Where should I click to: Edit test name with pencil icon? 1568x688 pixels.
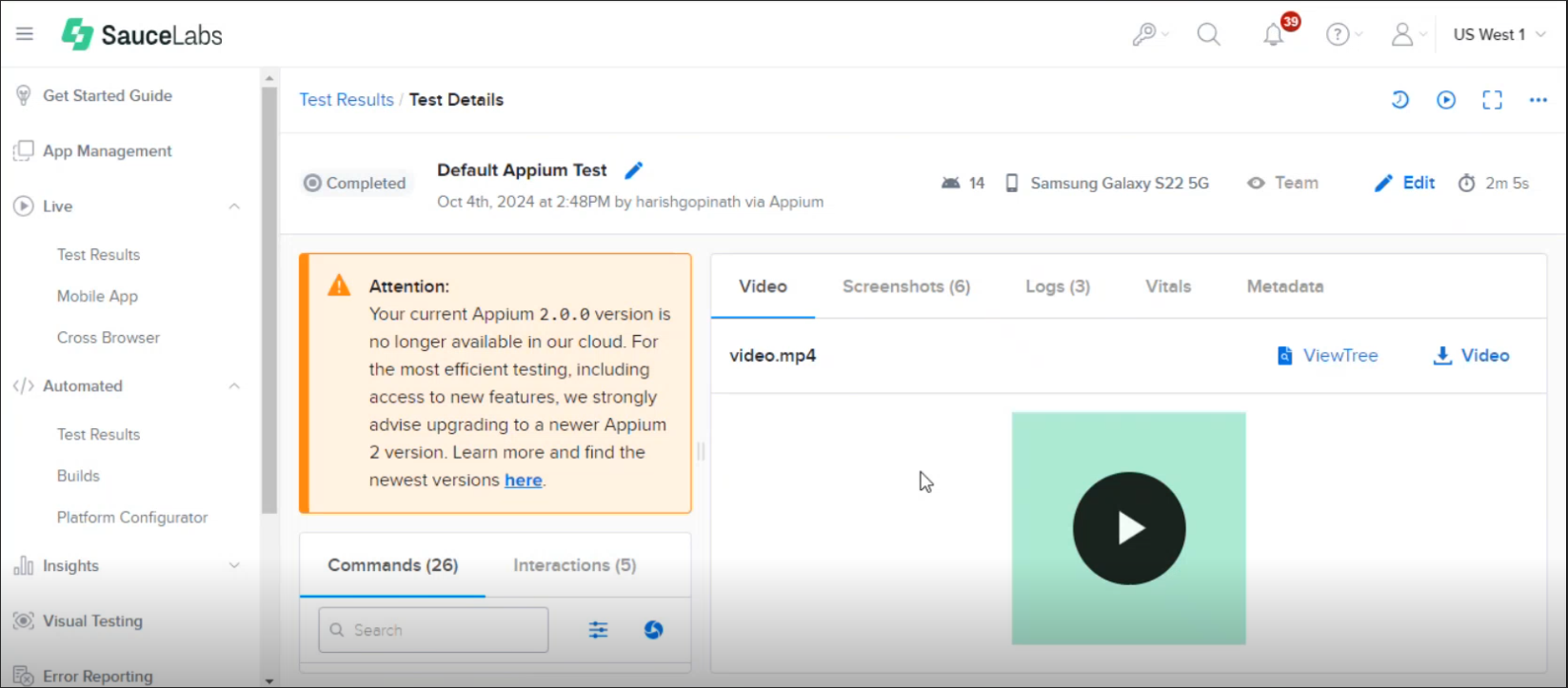633,170
